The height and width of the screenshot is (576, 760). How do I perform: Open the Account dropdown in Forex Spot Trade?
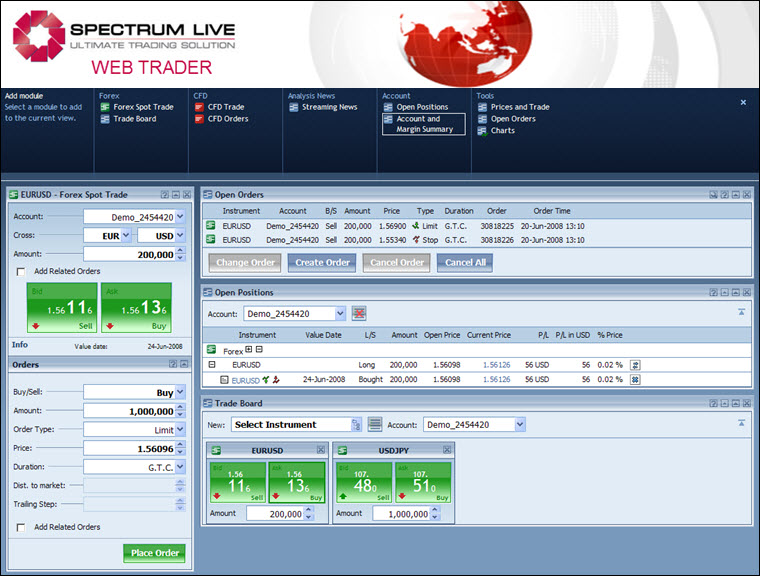180,217
